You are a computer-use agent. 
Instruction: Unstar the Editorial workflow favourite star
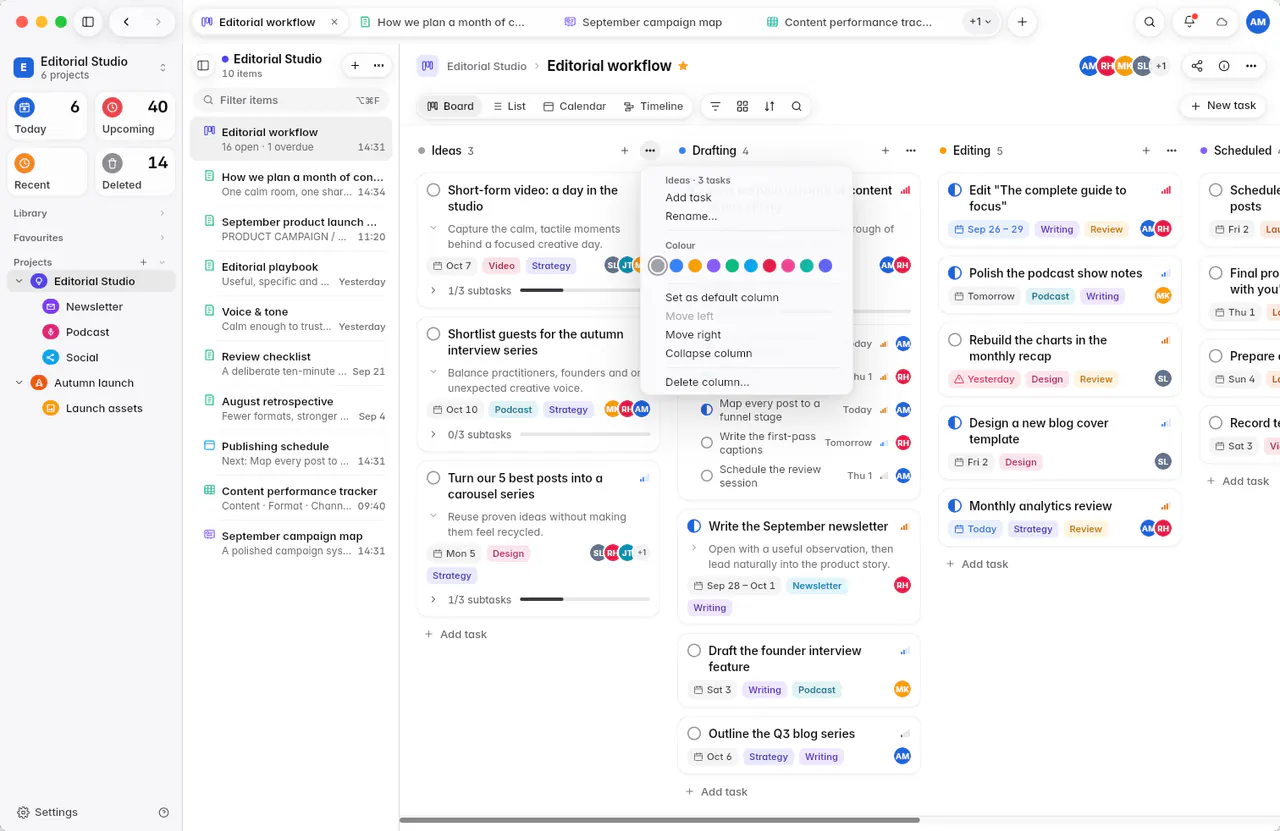(683, 66)
